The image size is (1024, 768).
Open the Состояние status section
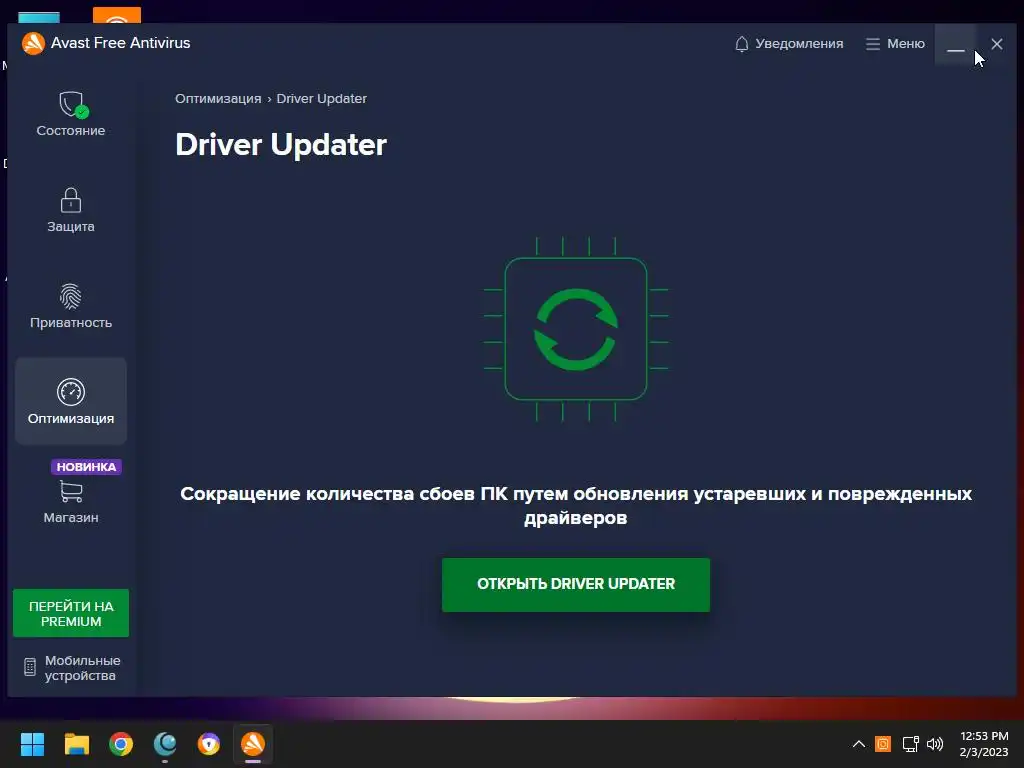(x=71, y=114)
